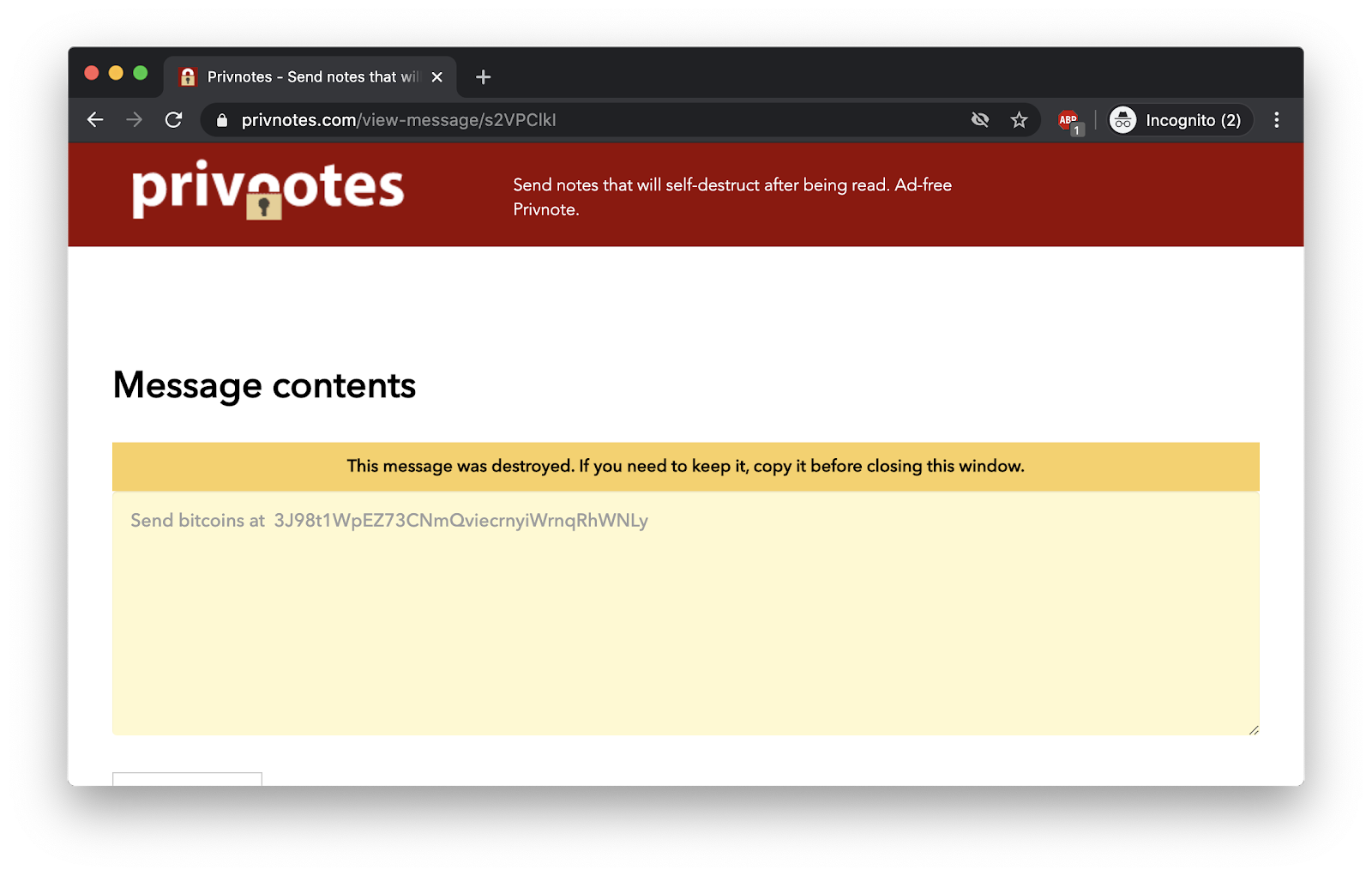Image resolution: width=1372 pixels, height=876 pixels.
Task: Open the Incognito (2) profile button
Action: tap(1180, 120)
